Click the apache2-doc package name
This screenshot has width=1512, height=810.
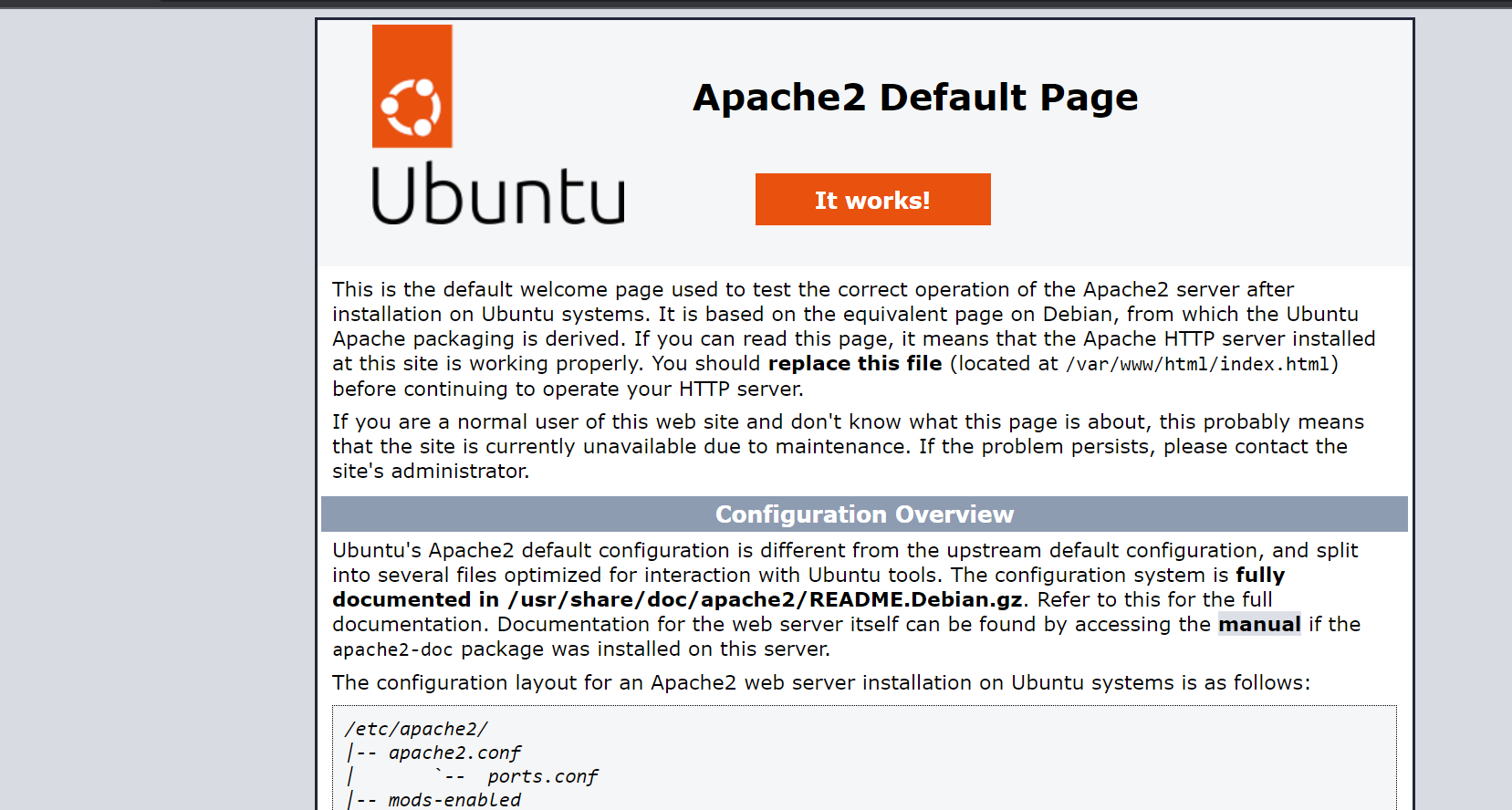coord(392,649)
